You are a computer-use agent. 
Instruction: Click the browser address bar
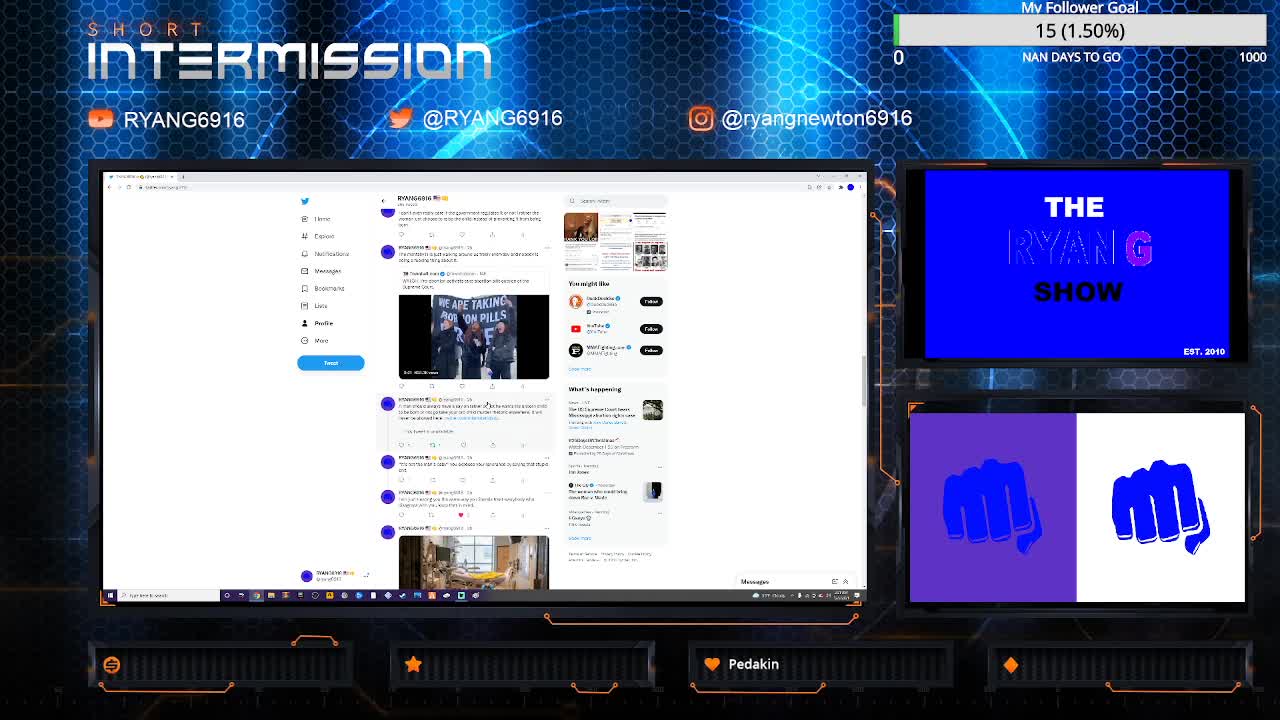pos(470,187)
